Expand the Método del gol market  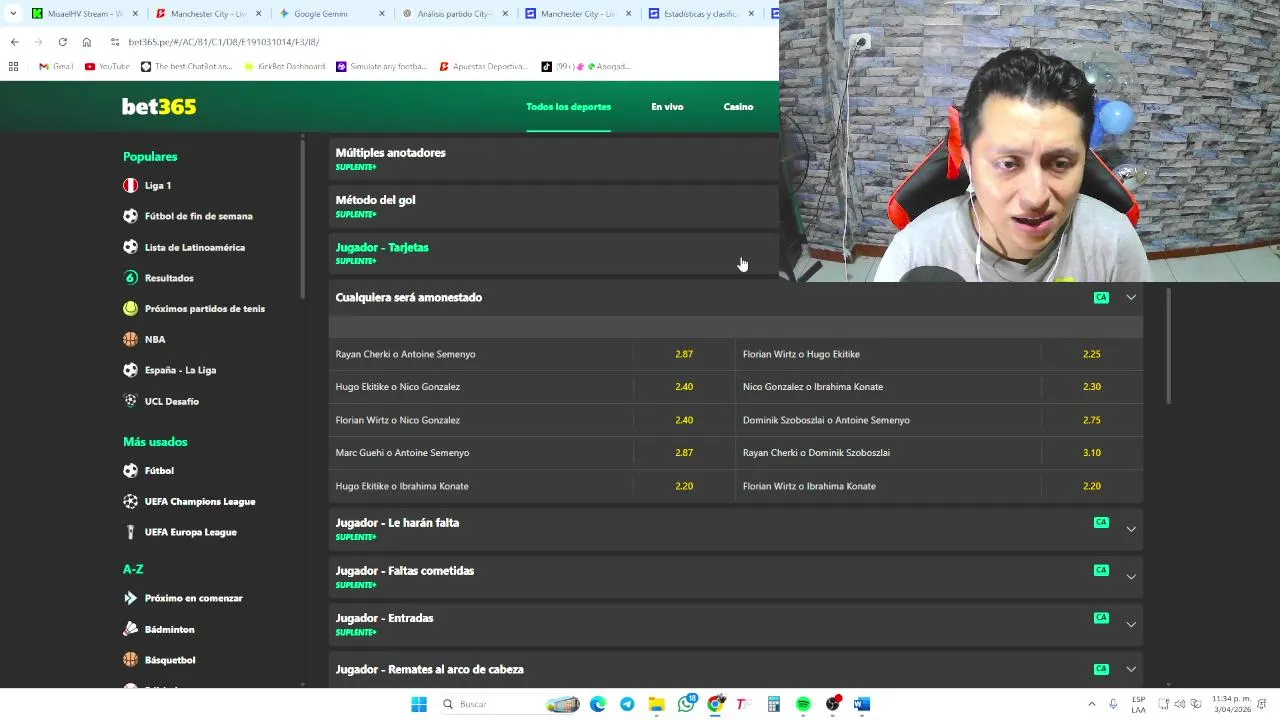[x=553, y=205]
